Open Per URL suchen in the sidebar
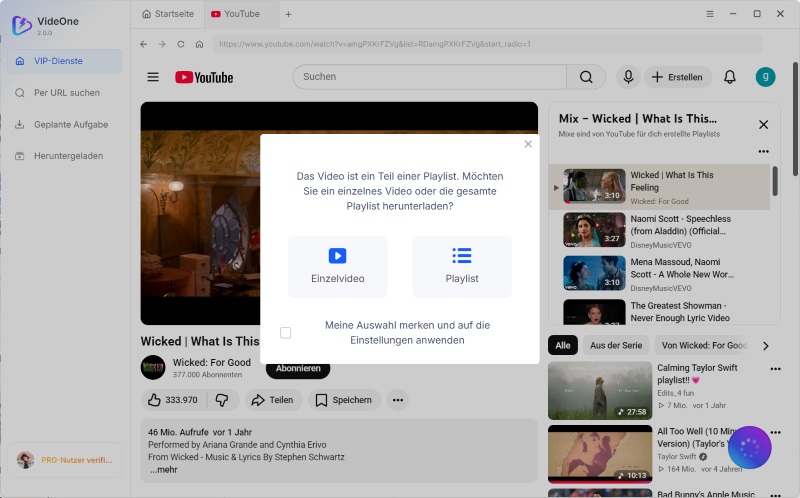The height and width of the screenshot is (498, 800). coord(65,92)
